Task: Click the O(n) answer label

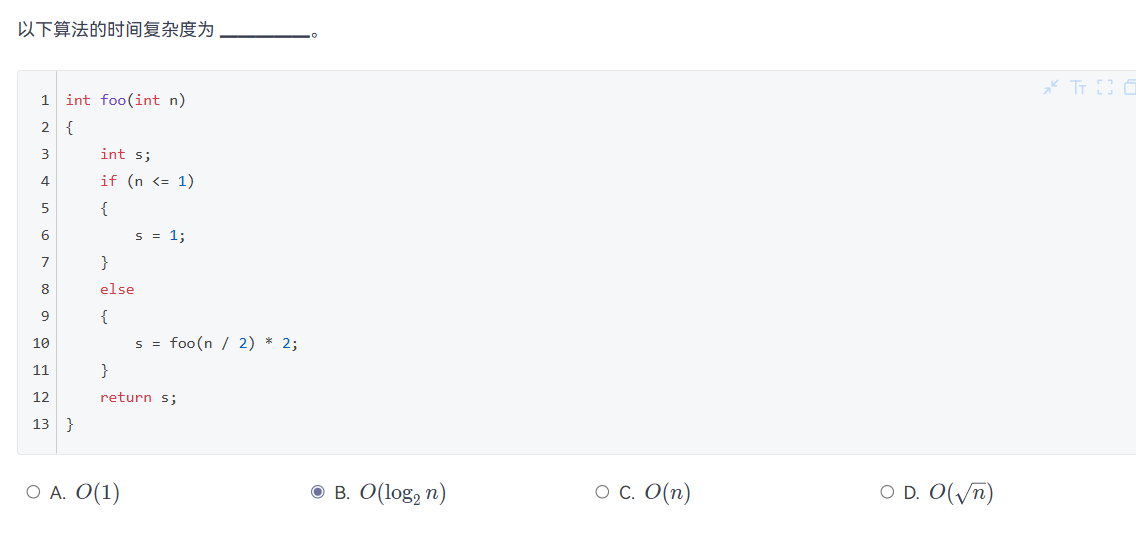Action: pos(667,493)
